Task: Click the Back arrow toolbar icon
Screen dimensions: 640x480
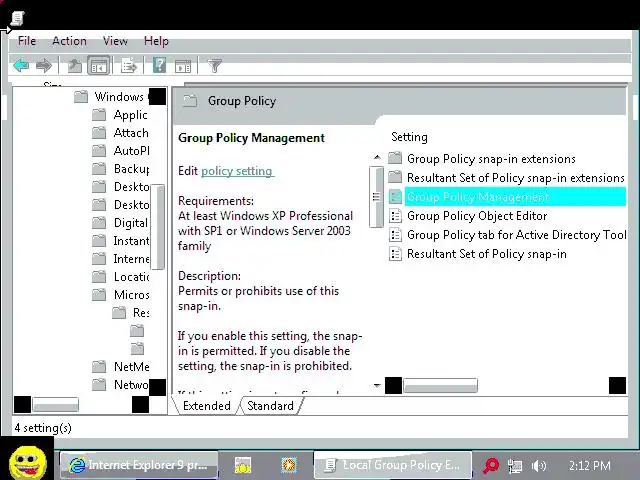Action: click(x=21, y=65)
